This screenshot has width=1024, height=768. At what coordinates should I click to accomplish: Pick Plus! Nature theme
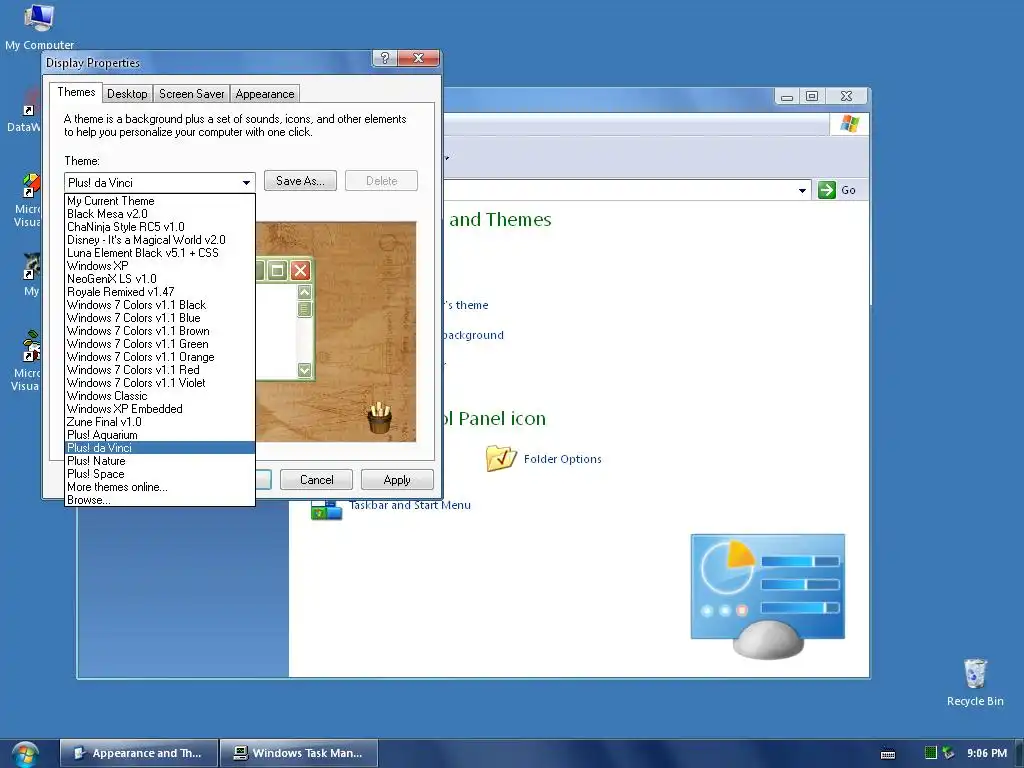(x=160, y=461)
